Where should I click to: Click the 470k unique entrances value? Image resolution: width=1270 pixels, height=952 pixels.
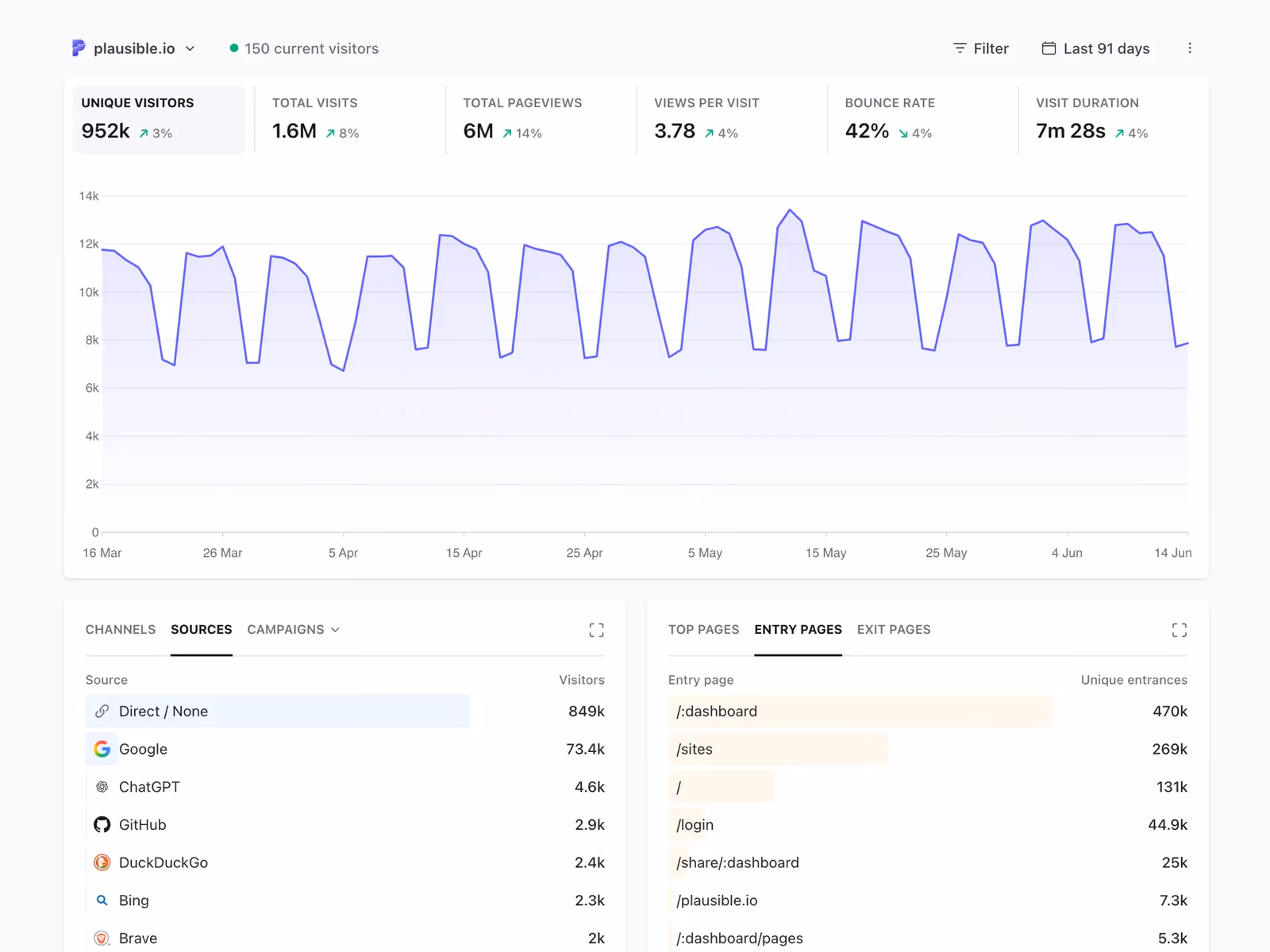pos(1170,712)
